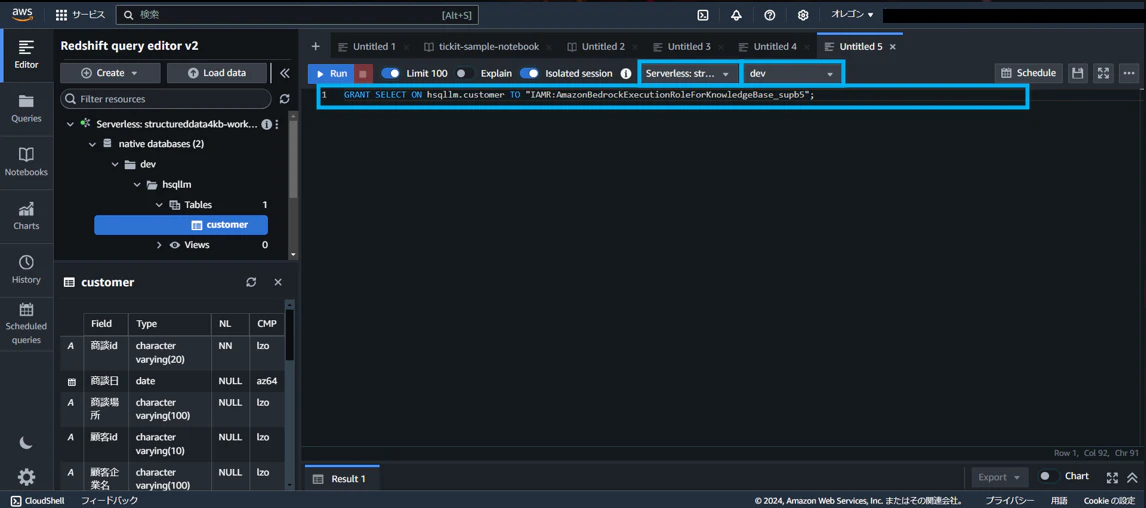Refresh the customer table details
The image size is (1146, 508).
click(251, 282)
